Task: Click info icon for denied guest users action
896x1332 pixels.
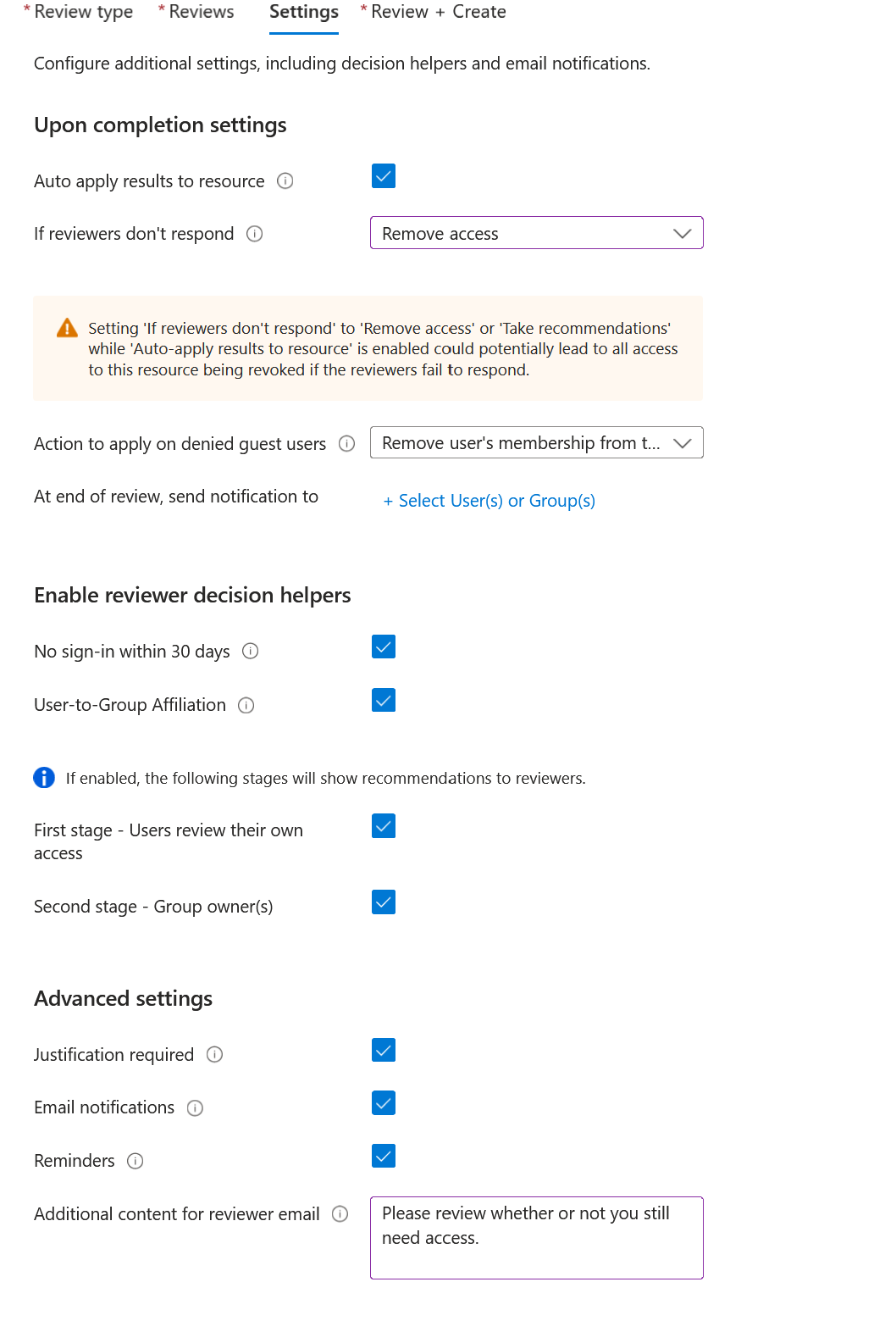Action: point(347,443)
